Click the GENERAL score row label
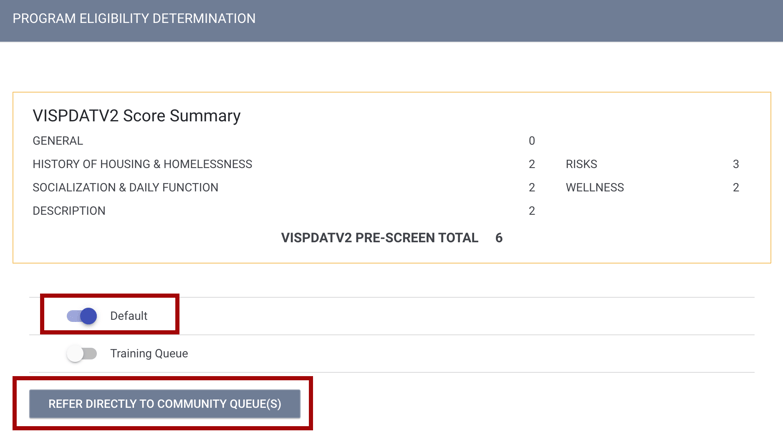 coord(58,141)
